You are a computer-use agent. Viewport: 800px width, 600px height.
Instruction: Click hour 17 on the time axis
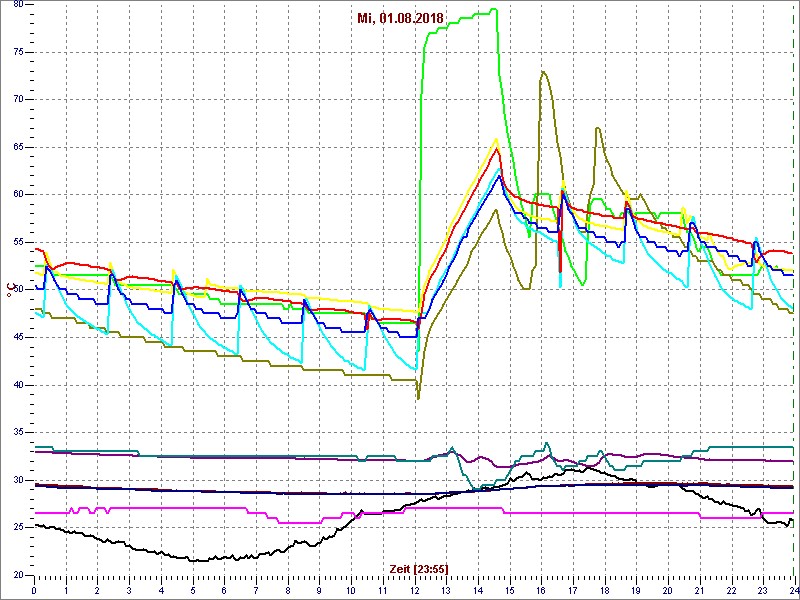(x=573, y=589)
